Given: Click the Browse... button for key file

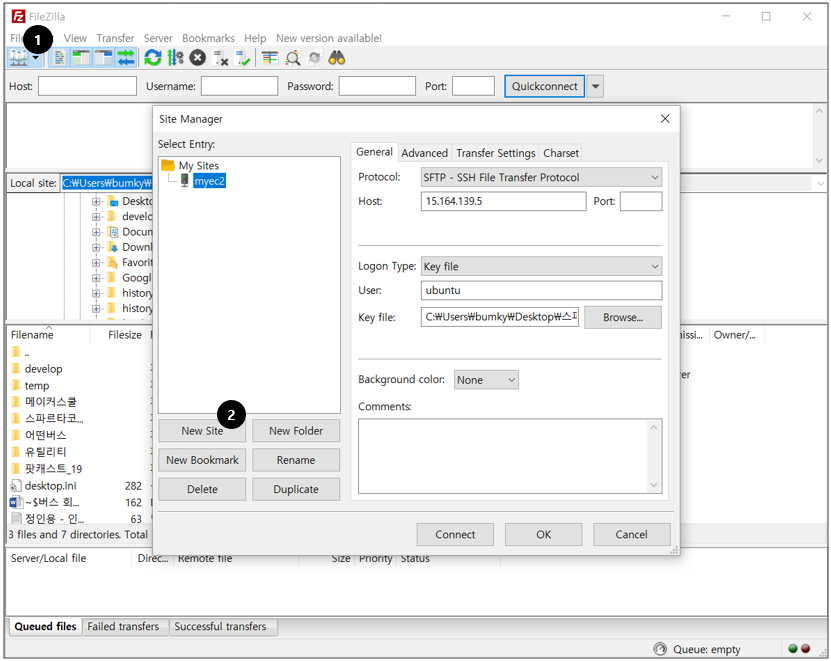Looking at the screenshot, I should coord(623,317).
